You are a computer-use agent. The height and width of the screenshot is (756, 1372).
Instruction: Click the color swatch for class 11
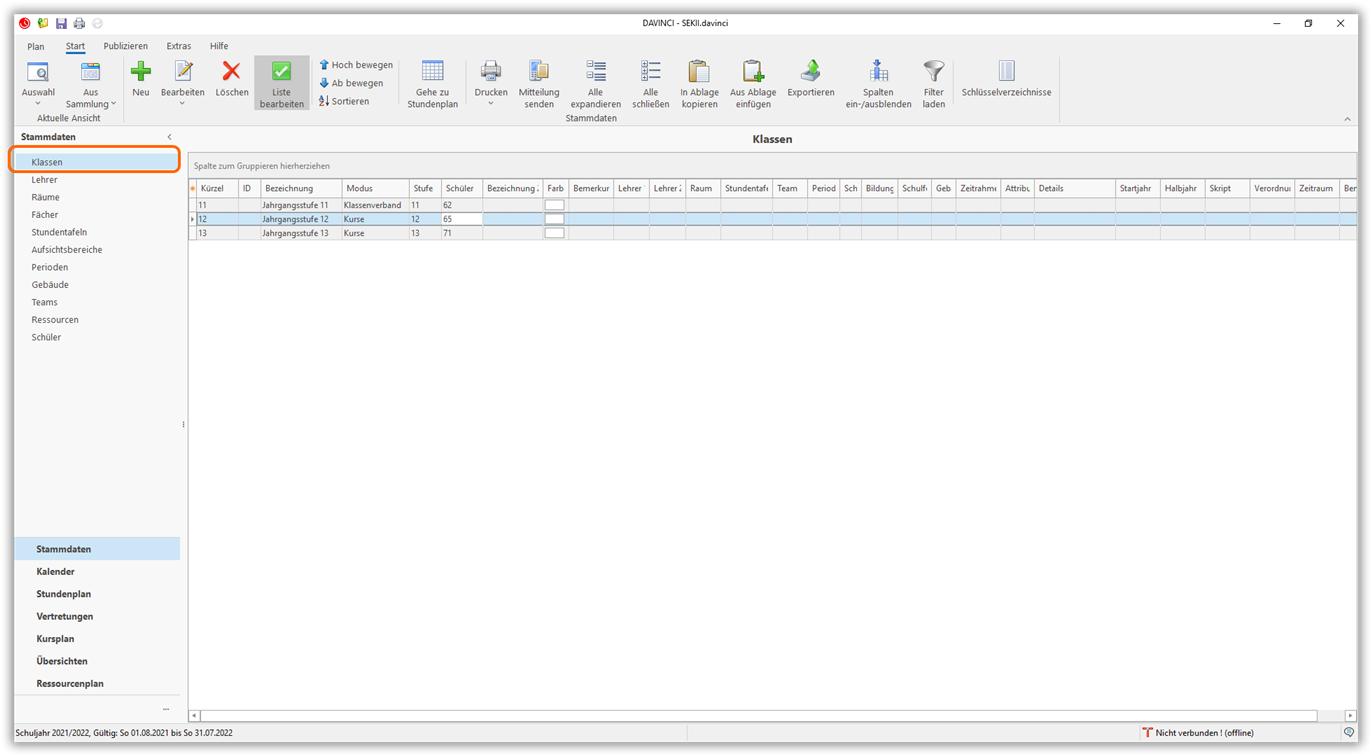pyautogui.click(x=554, y=205)
